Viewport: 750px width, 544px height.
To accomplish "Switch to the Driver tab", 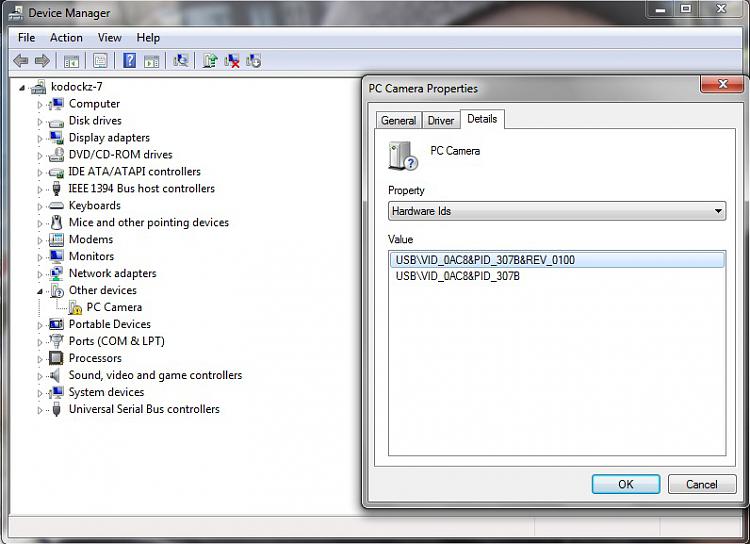I will click(441, 120).
